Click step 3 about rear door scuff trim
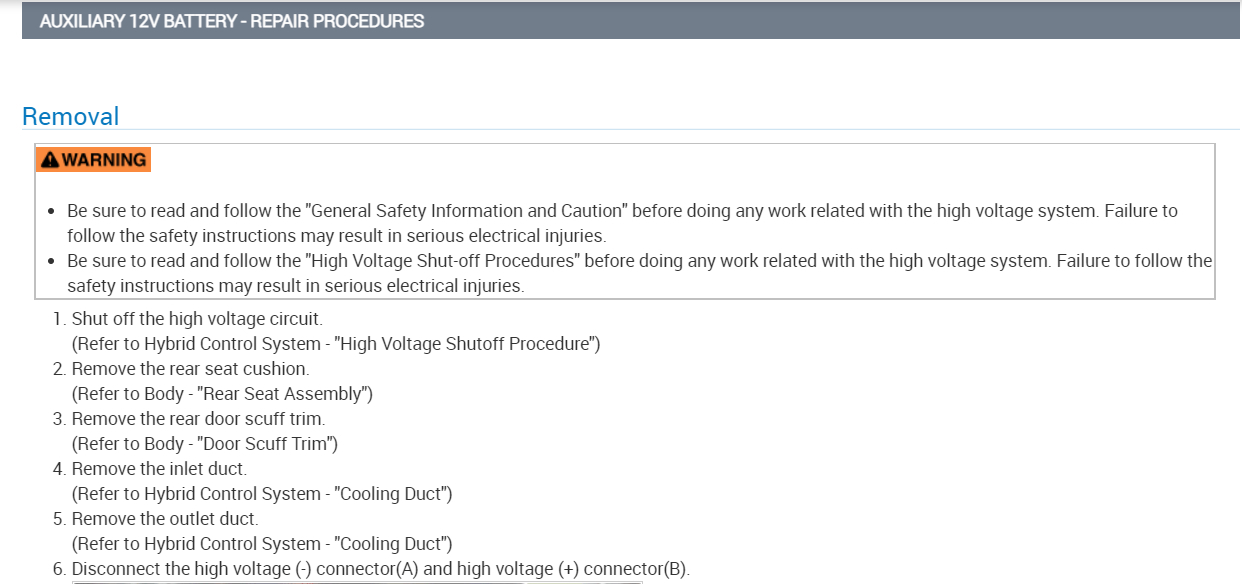 coord(198,419)
